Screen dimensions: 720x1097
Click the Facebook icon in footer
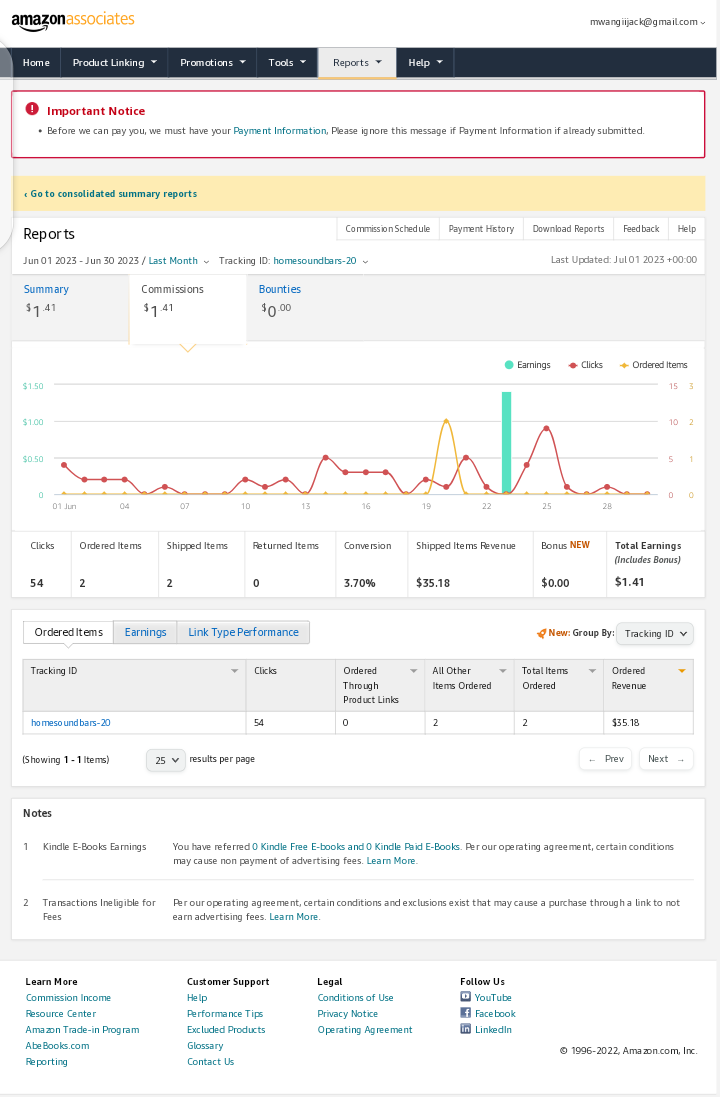coord(465,1012)
